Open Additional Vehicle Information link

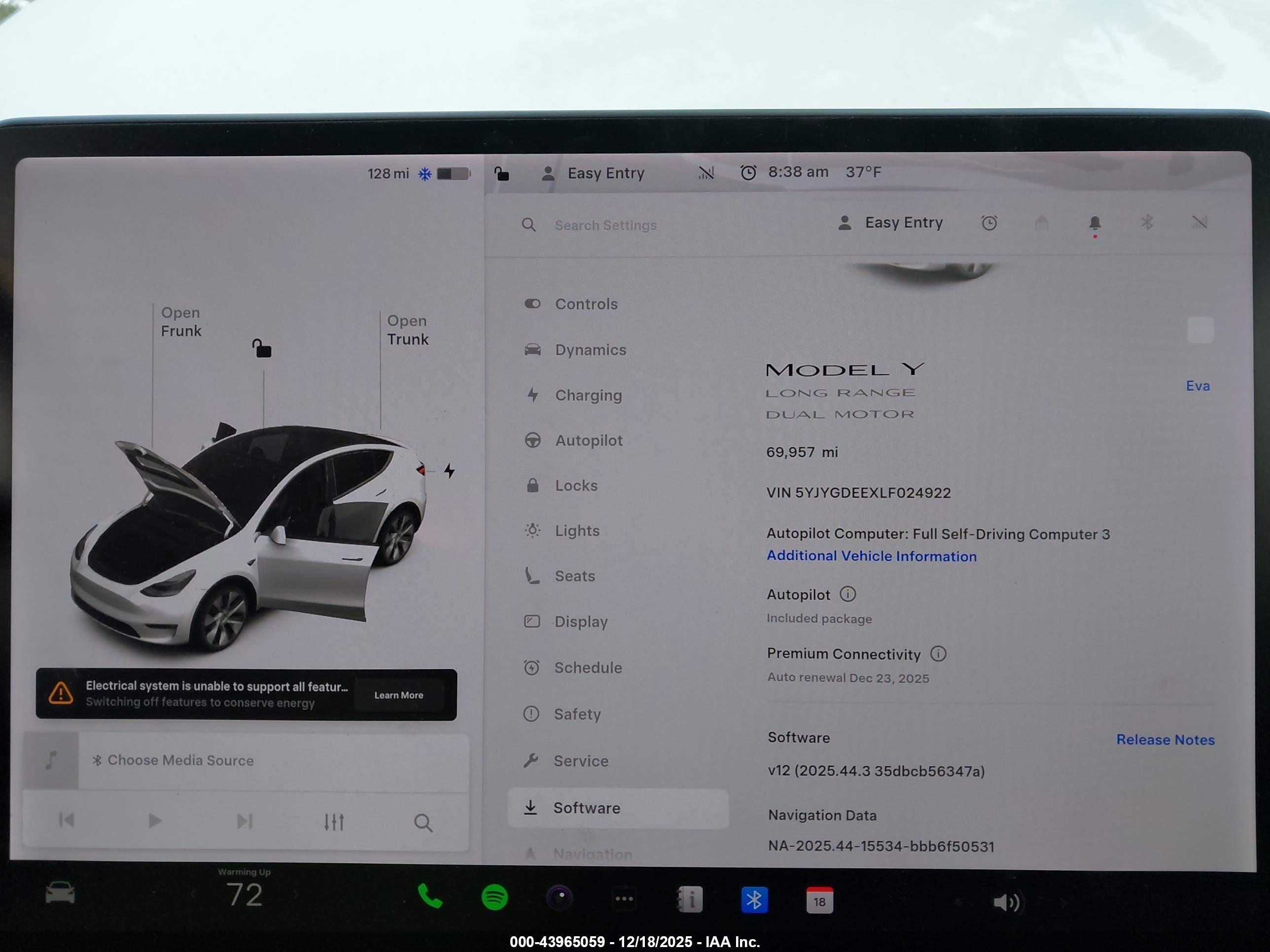[872, 556]
